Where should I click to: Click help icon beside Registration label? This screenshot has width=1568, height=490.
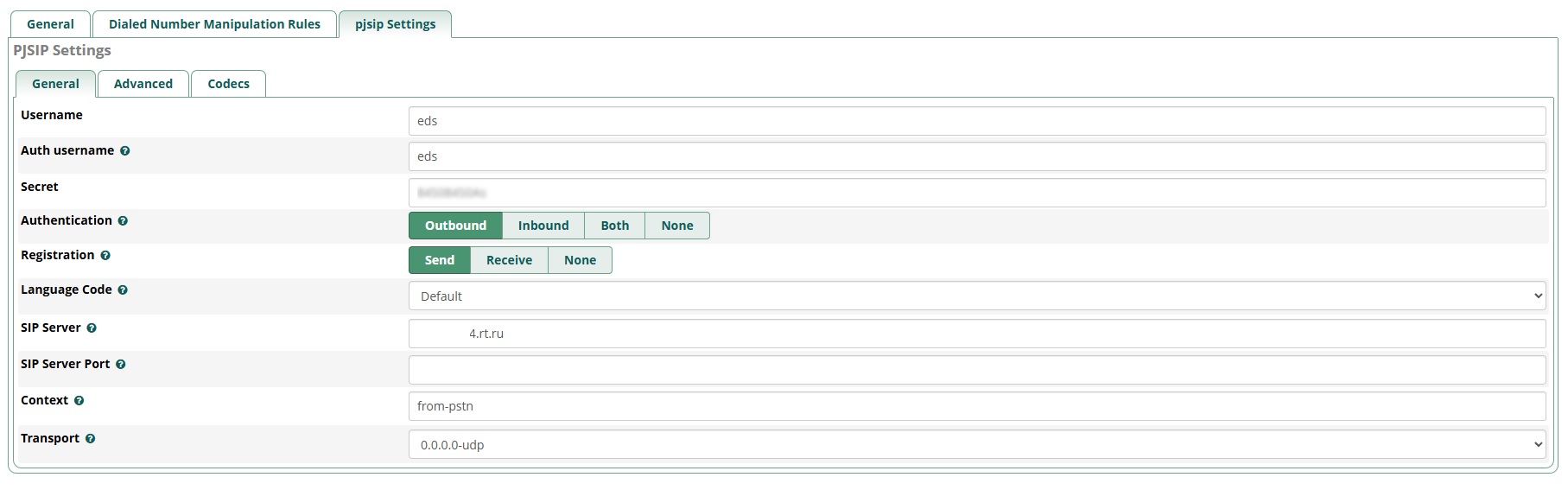tap(105, 256)
